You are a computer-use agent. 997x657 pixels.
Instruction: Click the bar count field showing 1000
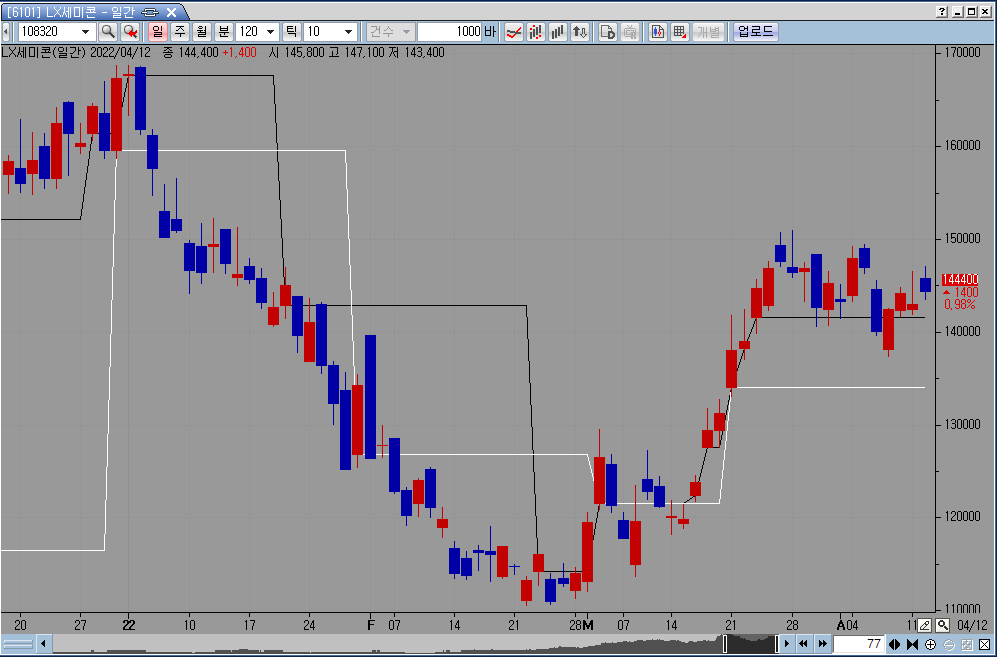click(x=449, y=31)
